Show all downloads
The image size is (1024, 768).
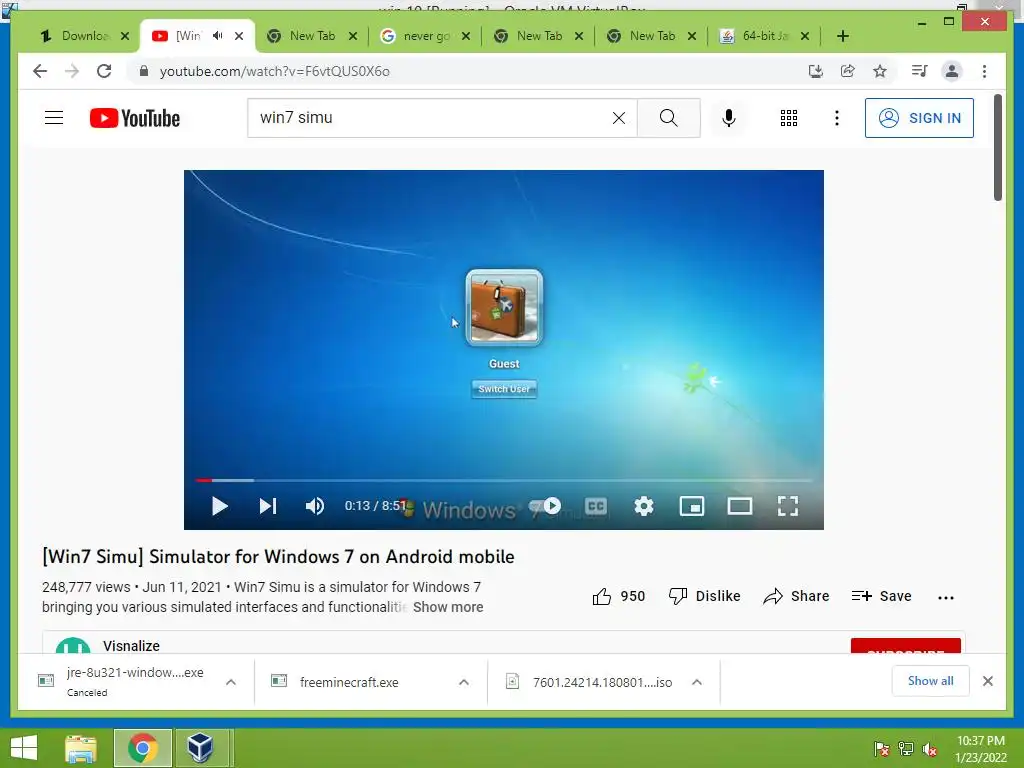pos(930,681)
